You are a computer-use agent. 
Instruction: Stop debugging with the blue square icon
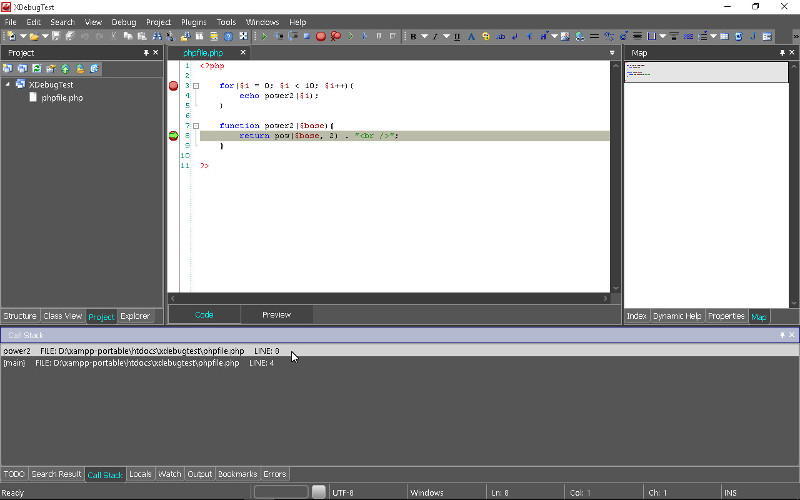306,36
